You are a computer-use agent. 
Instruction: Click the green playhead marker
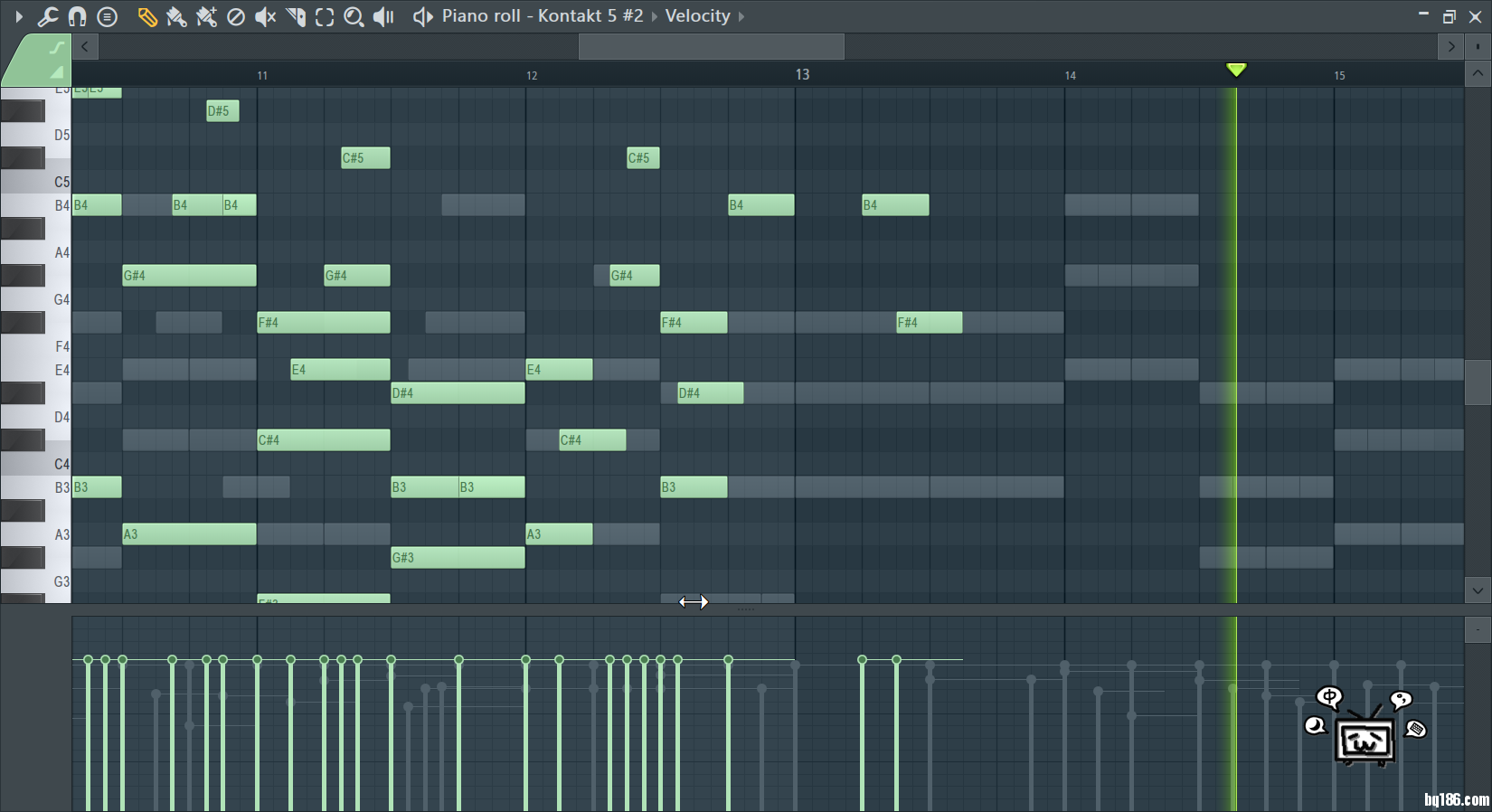[x=1236, y=70]
